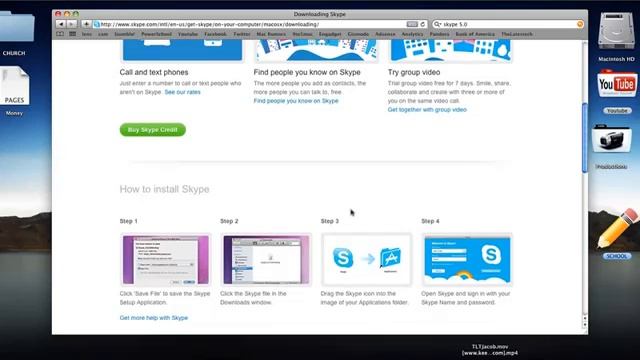640x360 pixels.
Task: Go back with the Safari back arrow
Action: click(x=61, y=24)
